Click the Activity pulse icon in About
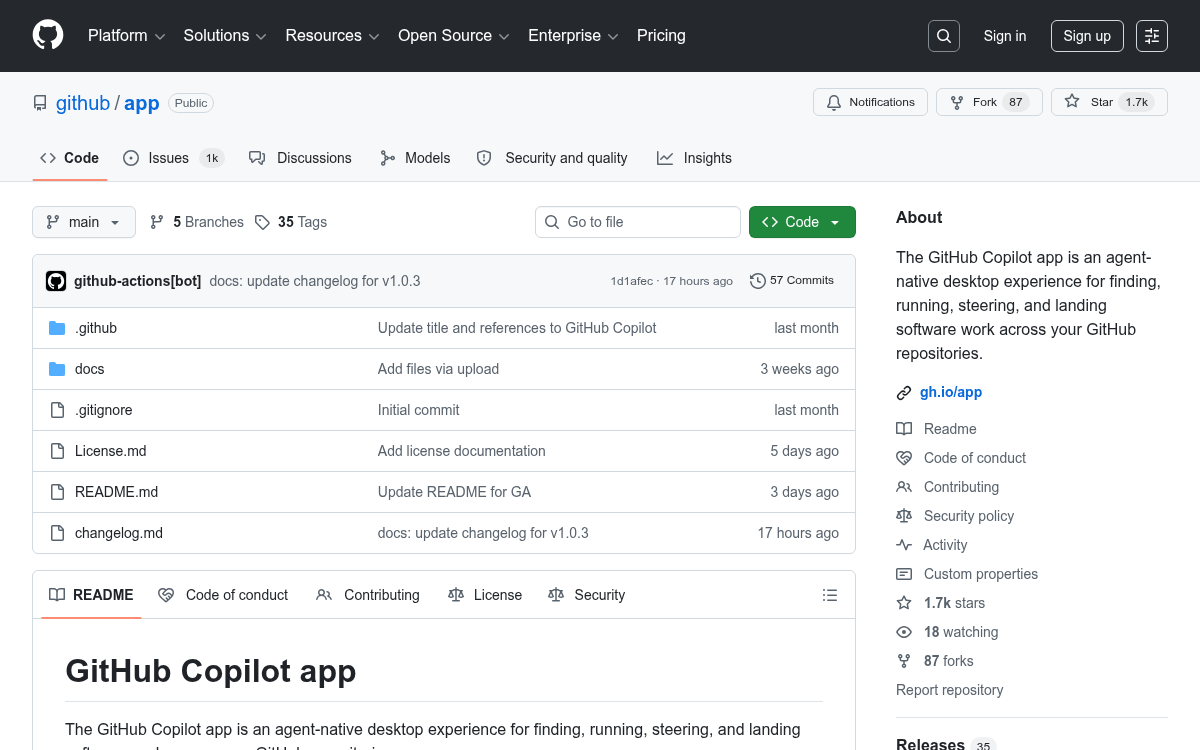This screenshot has height=750, width=1200. [x=904, y=545]
